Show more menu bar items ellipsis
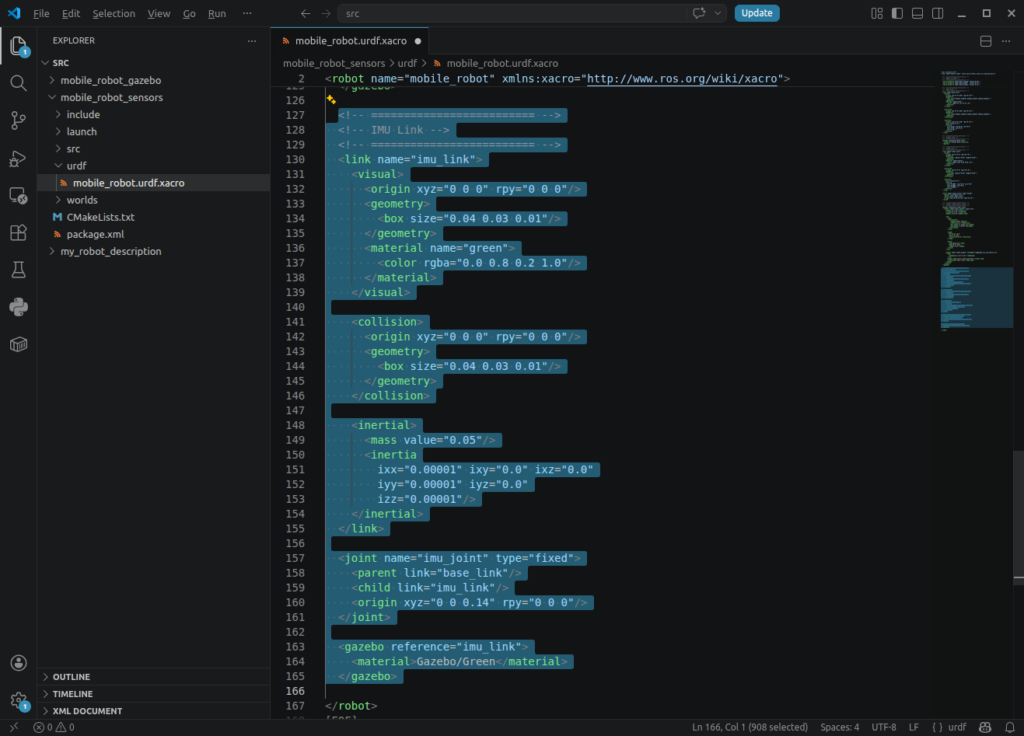The height and width of the screenshot is (736, 1024). point(247,13)
